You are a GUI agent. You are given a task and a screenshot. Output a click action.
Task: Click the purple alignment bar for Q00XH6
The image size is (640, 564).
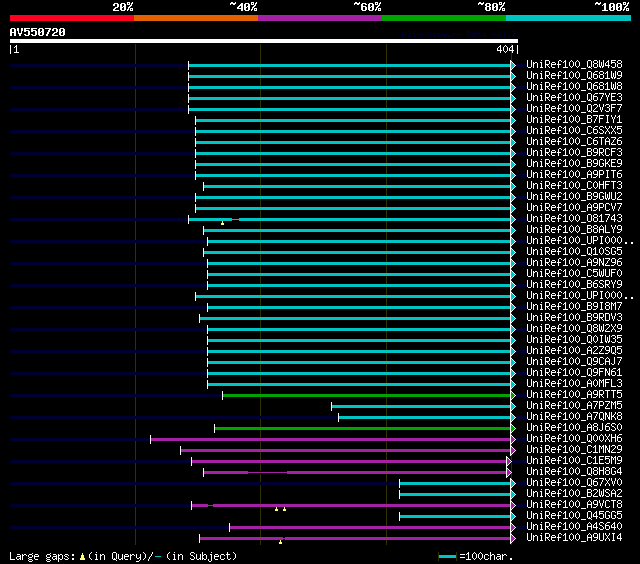coord(331,440)
